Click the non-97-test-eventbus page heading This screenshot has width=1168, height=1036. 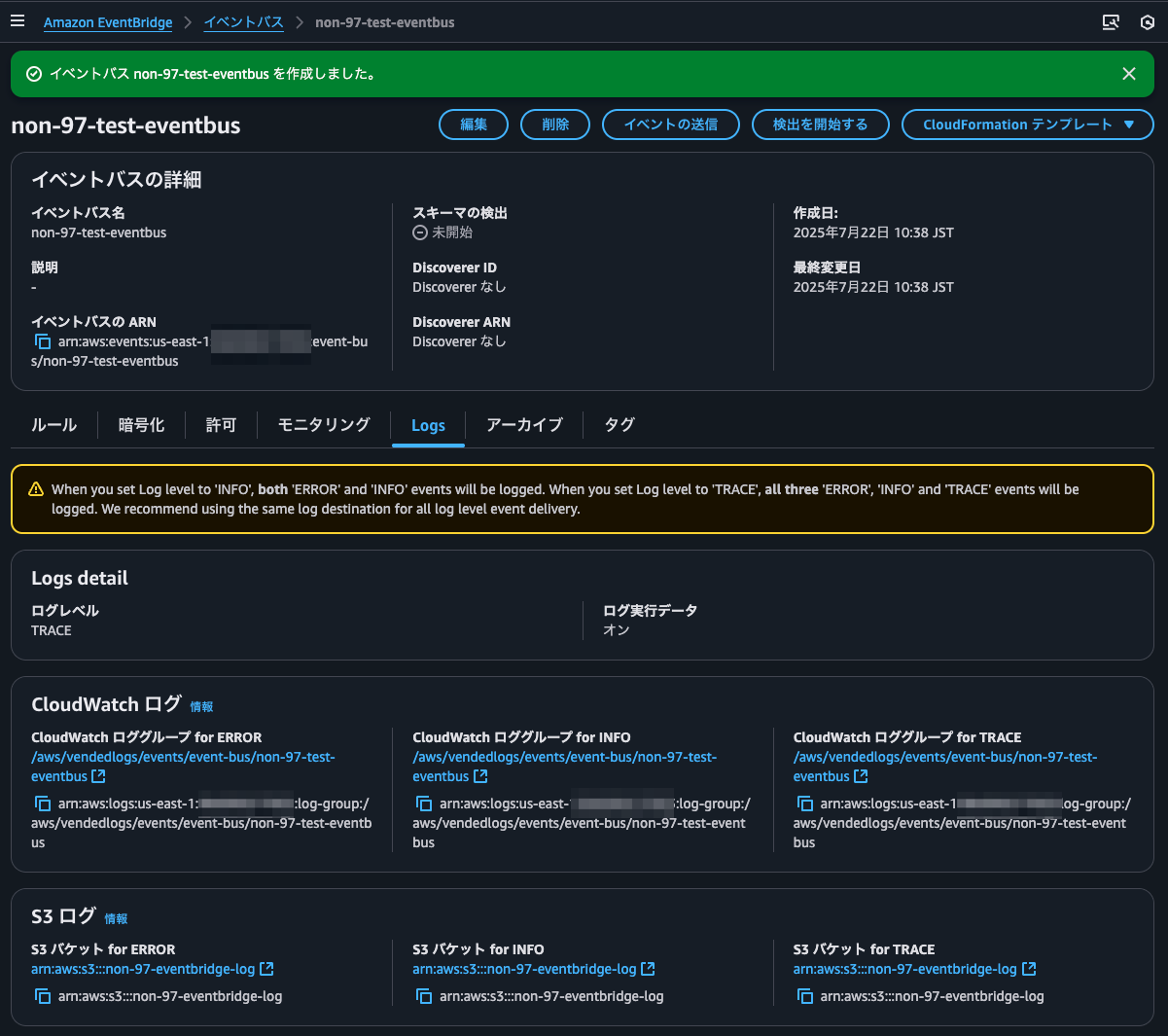pyautogui.click(x=125, y=125)
